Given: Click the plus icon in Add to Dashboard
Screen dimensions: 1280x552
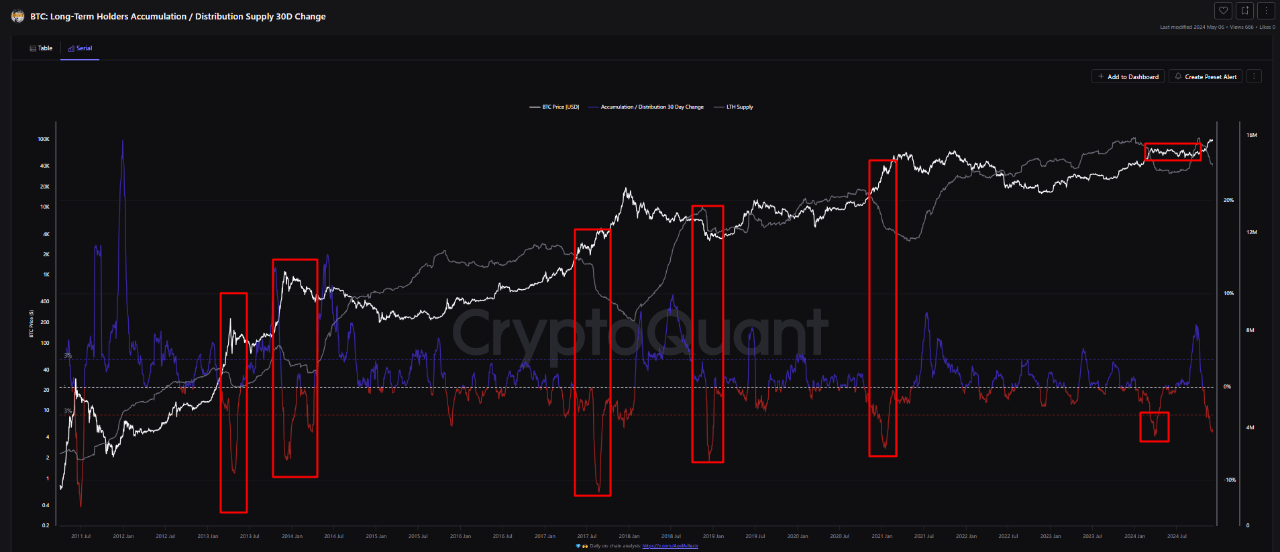Looking at the screenshot, I should coord(1101,76).
